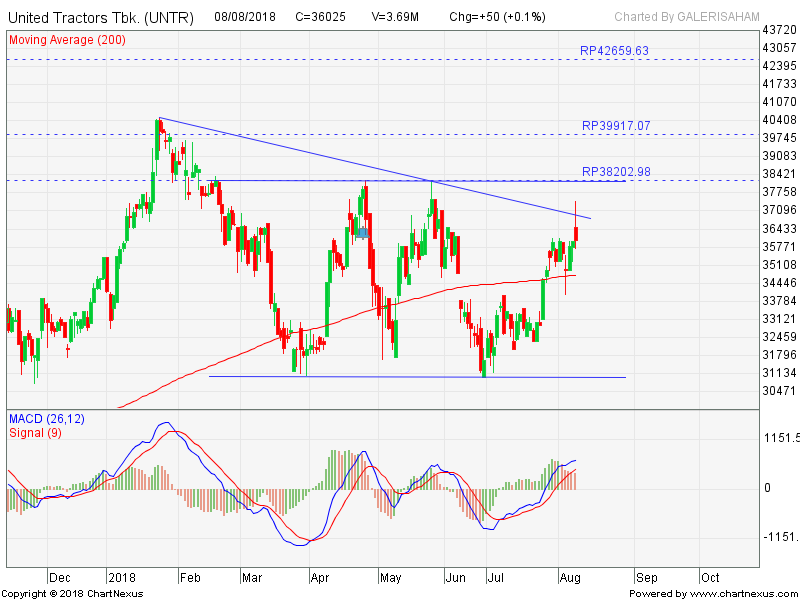
Task: Select the RP39917.07 resistance level label
Action: point(616,126)
